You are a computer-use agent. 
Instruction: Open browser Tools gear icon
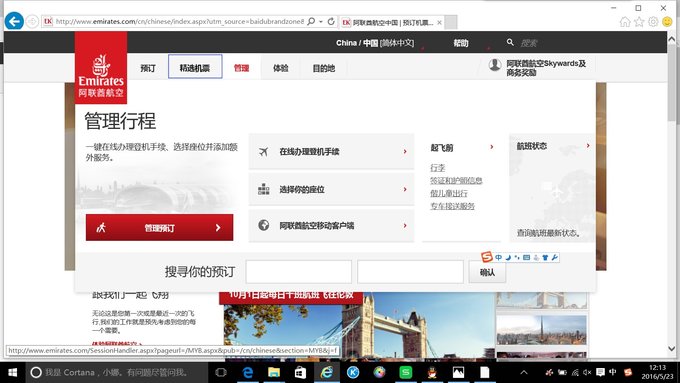[653, 22]
